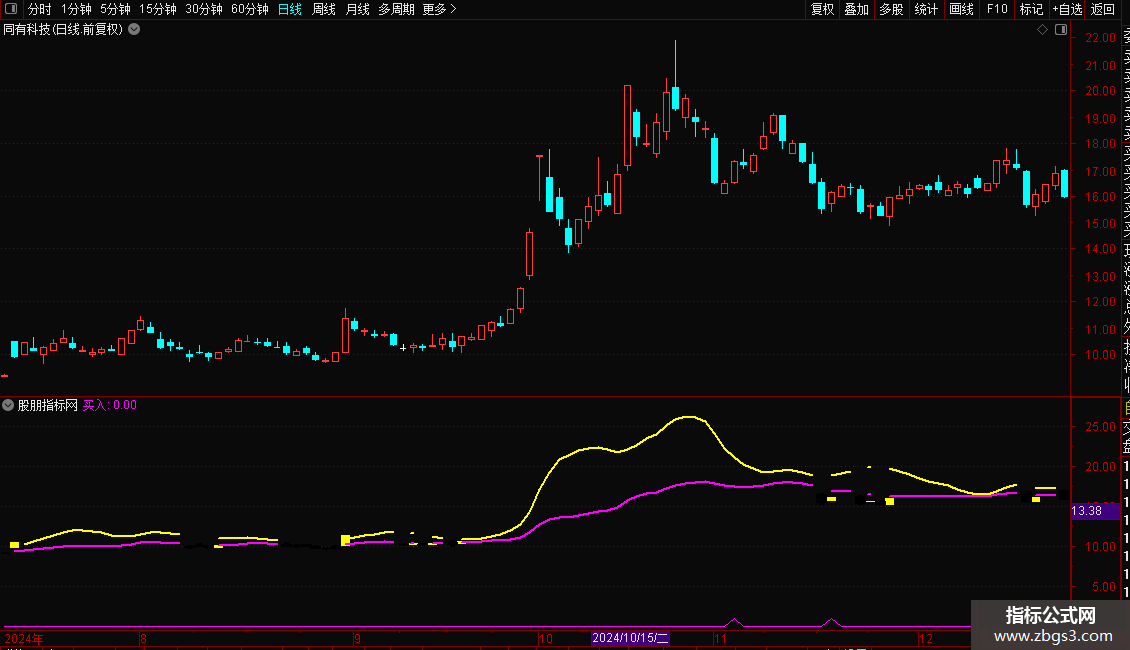Click the month 8 marker on time axis
Screen dimensions: 1130x650
coord(143,638)
